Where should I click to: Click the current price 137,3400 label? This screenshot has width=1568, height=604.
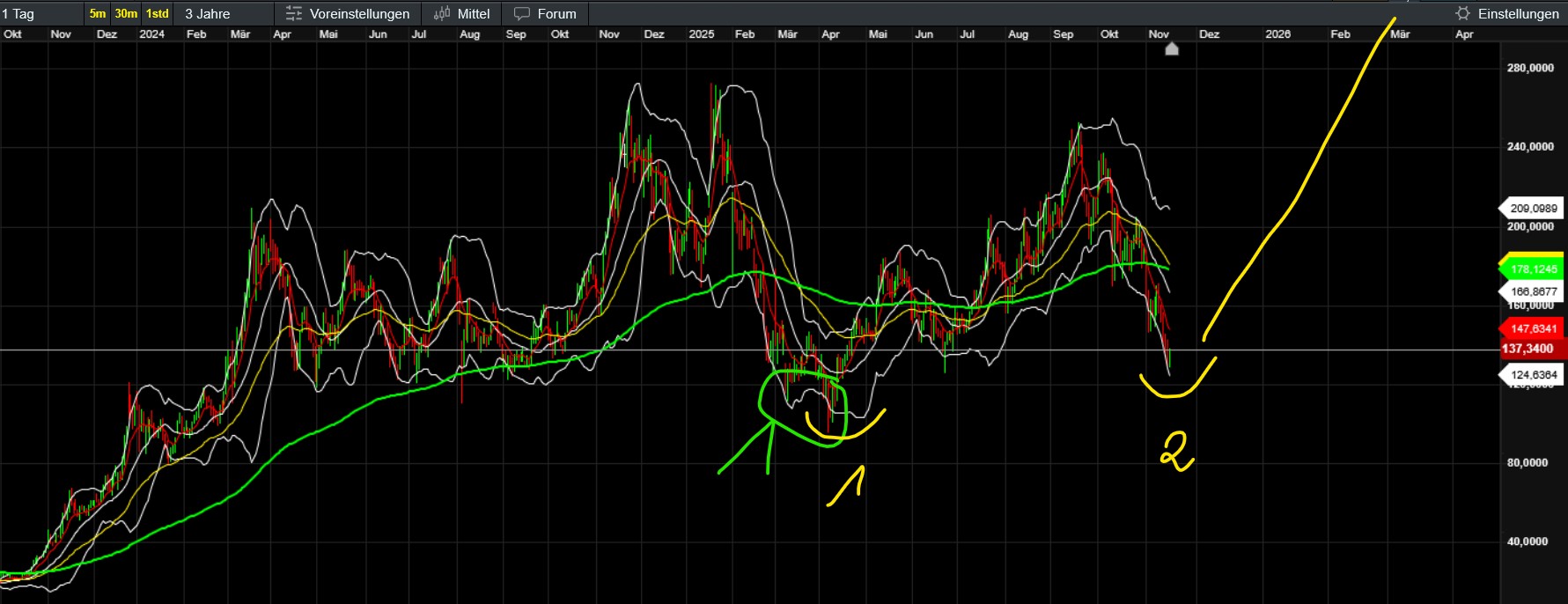(x=1529, y=349)
